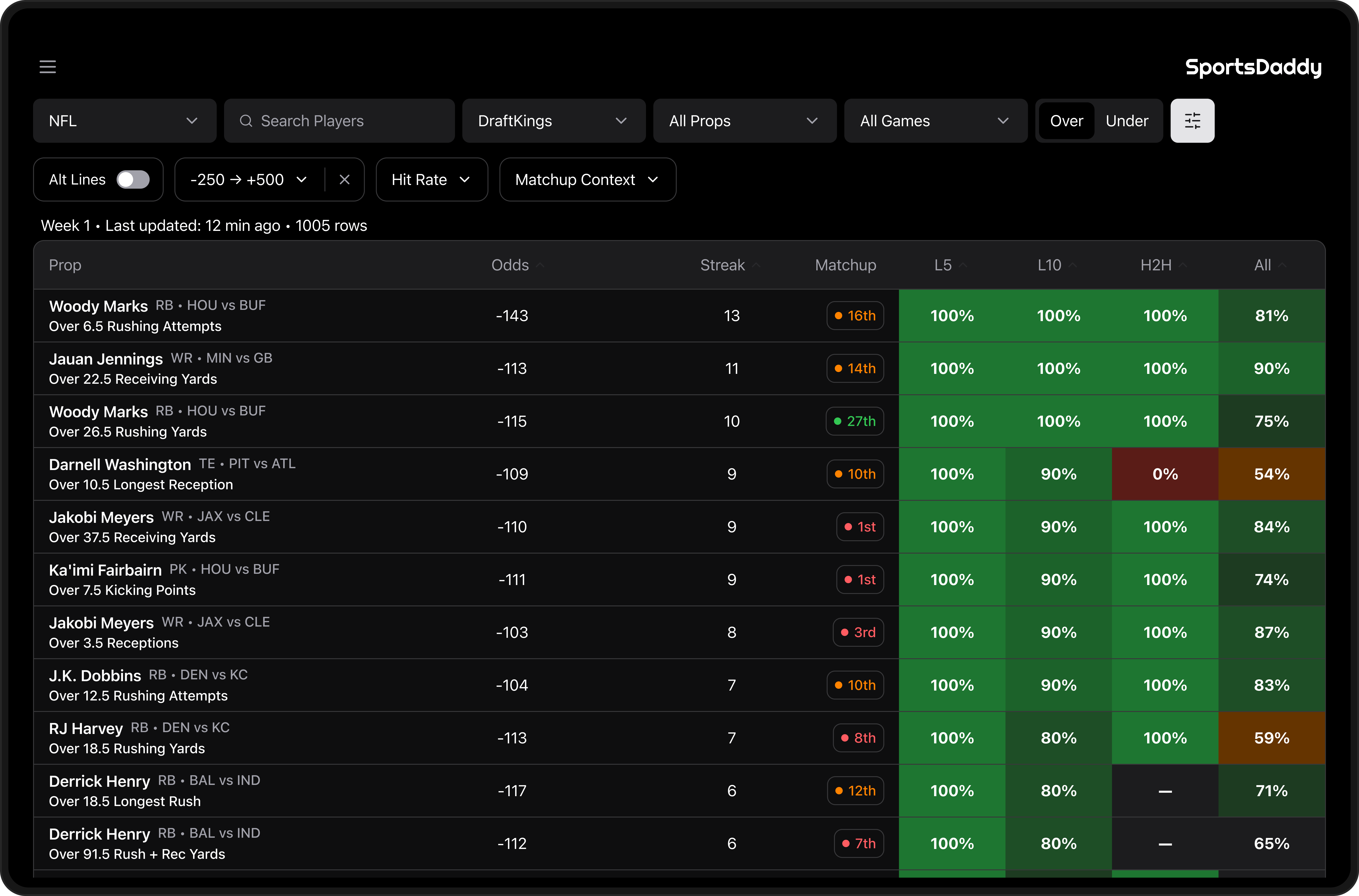Click the 0% H2H cell for Darnell Washington

point(1165,474)
